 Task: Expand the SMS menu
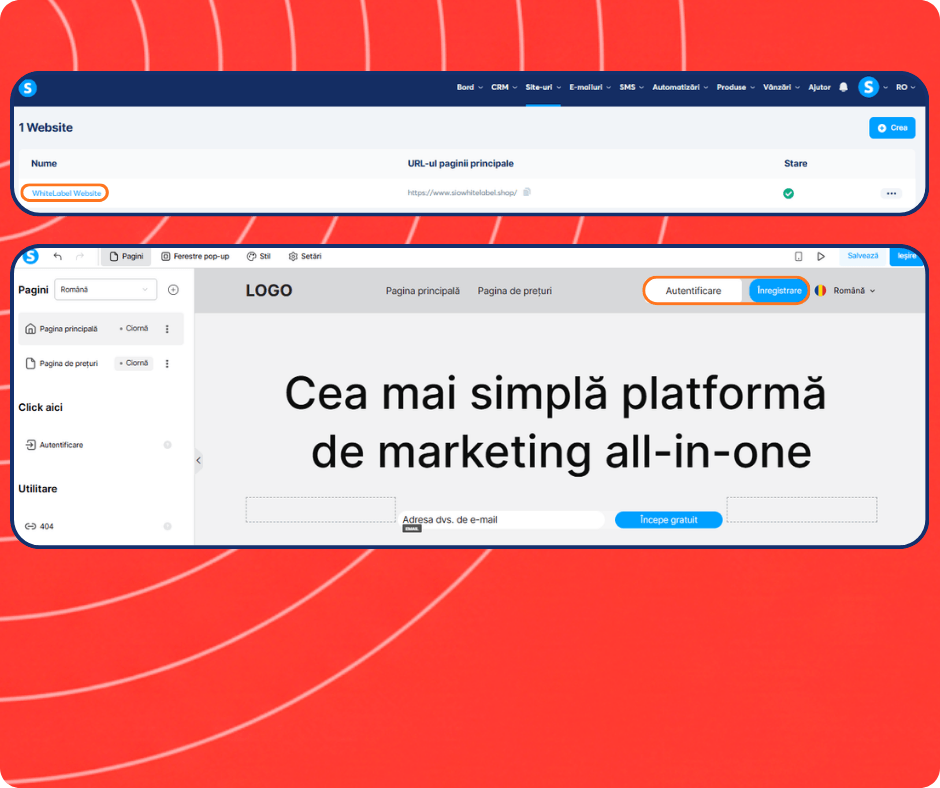(631, 88)
